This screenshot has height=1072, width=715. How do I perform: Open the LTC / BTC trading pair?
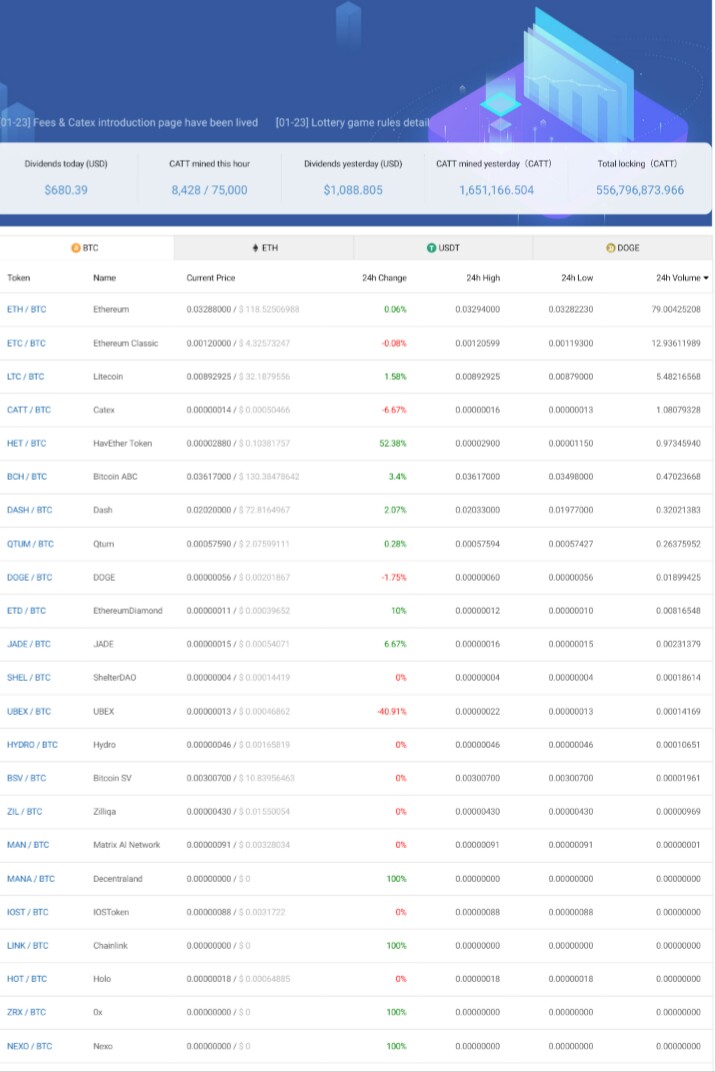point(25,377)
